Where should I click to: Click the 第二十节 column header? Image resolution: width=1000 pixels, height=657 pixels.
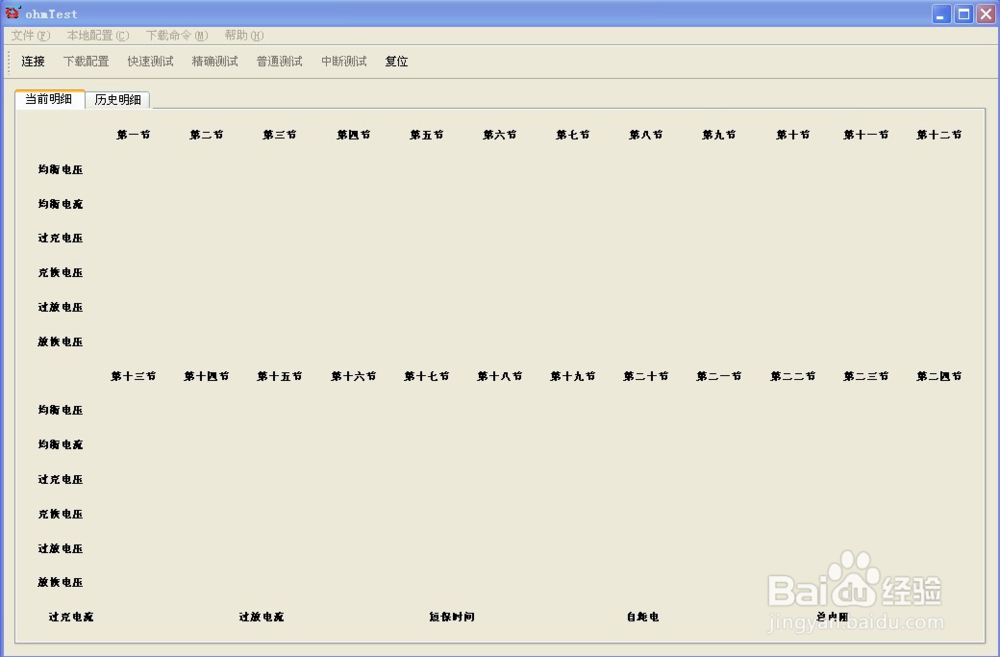[x=646, y=376]
